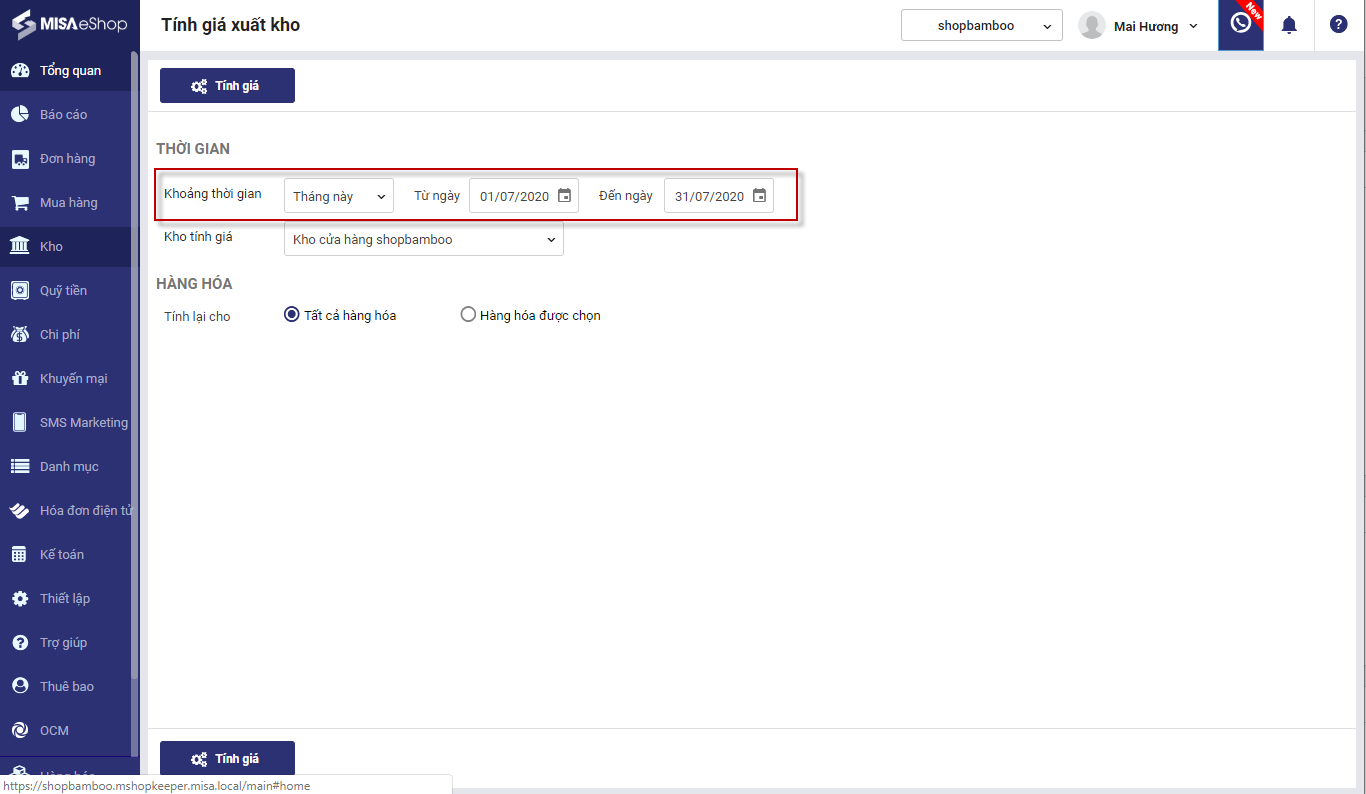The width and height of the screenshot is (1366, 794).
Task: Expand Mai Hương account menu arrow
Action: click(x=1193, y=27)
